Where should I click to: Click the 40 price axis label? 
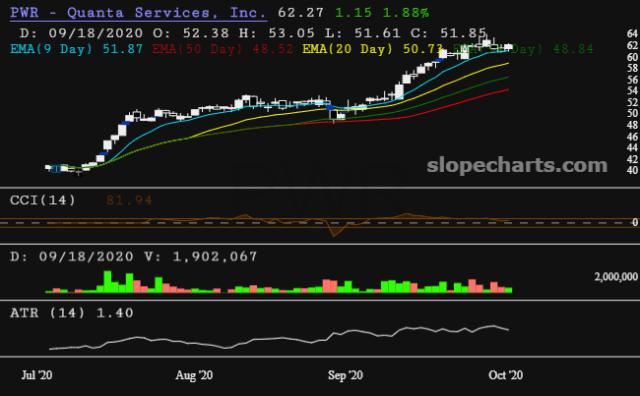(632, 170)
